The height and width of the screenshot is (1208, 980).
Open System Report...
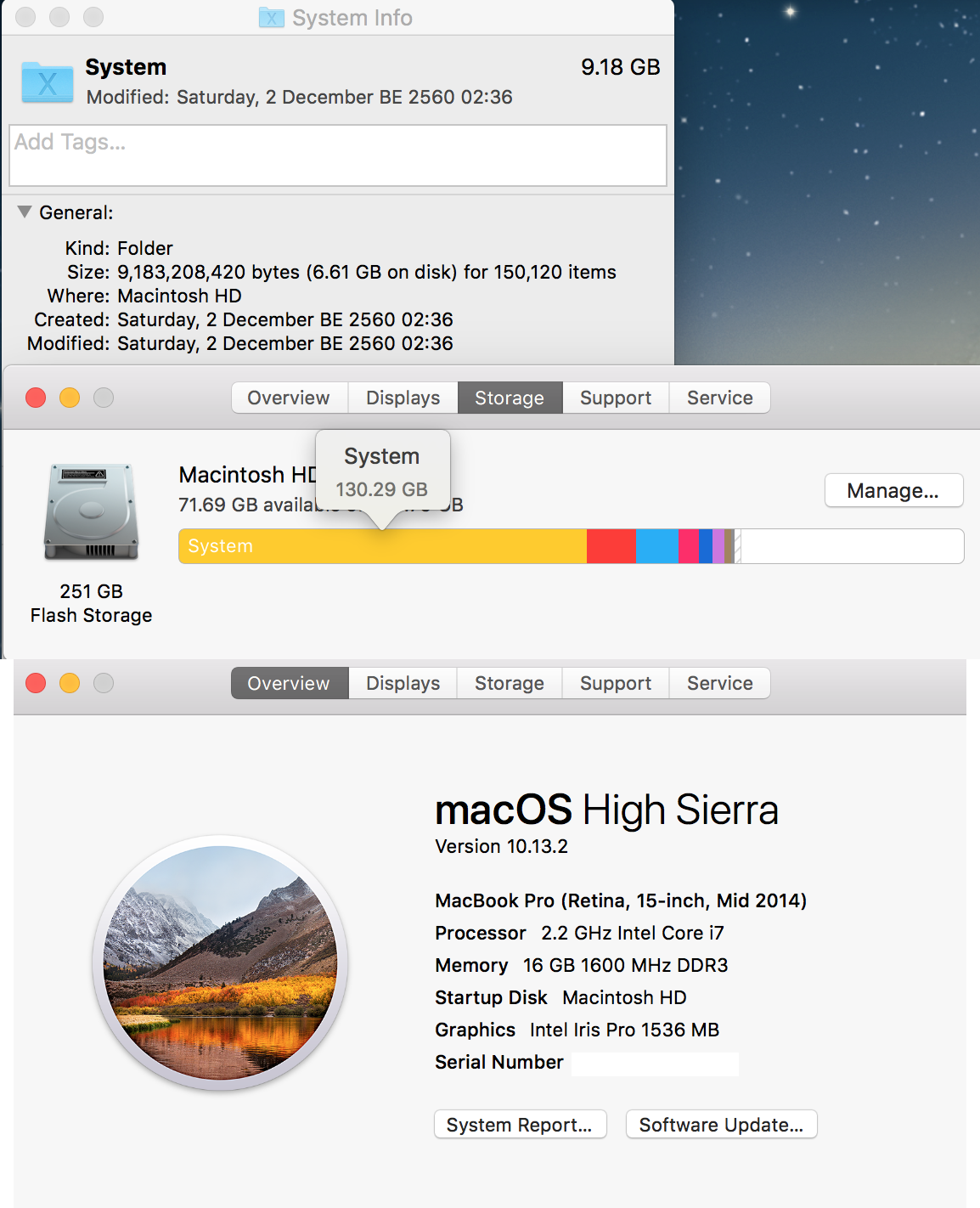520,1125
